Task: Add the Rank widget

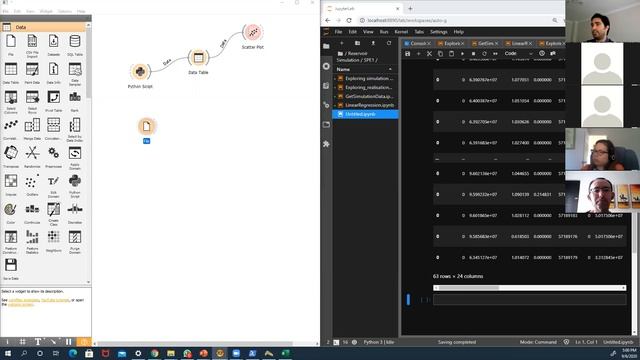Action: pyautogui.click(x=75, y=101)
